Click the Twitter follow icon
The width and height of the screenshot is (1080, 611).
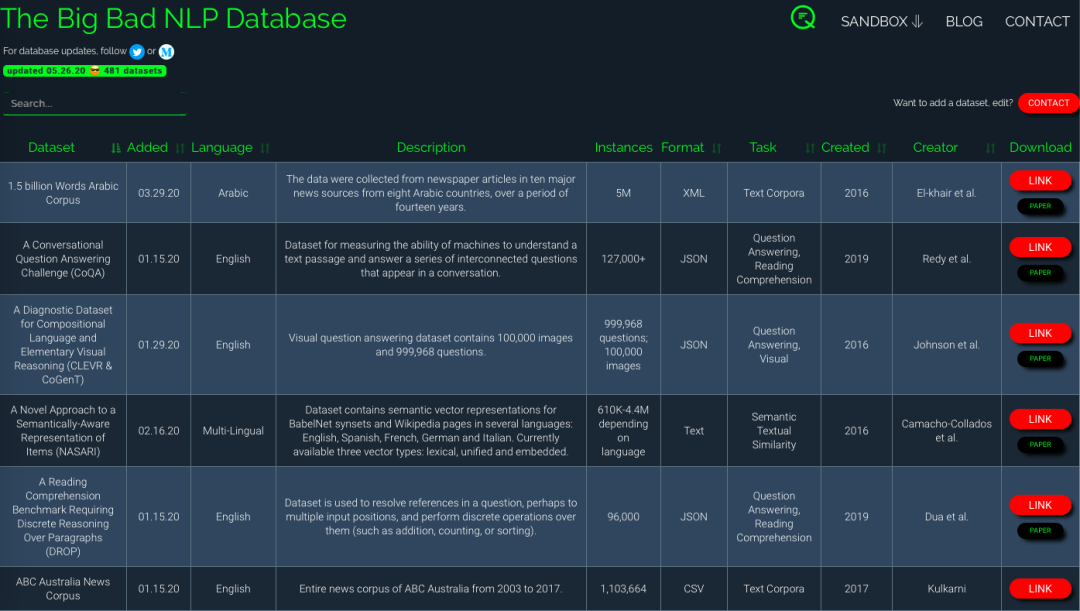137,51
